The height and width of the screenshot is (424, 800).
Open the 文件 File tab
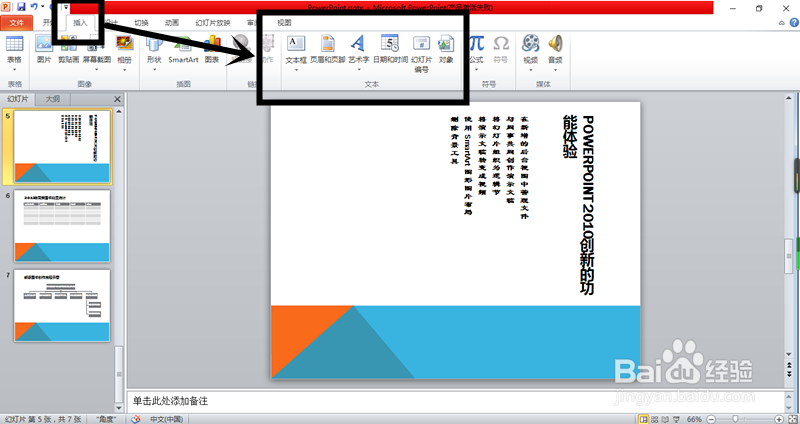[x=17, y=22]
